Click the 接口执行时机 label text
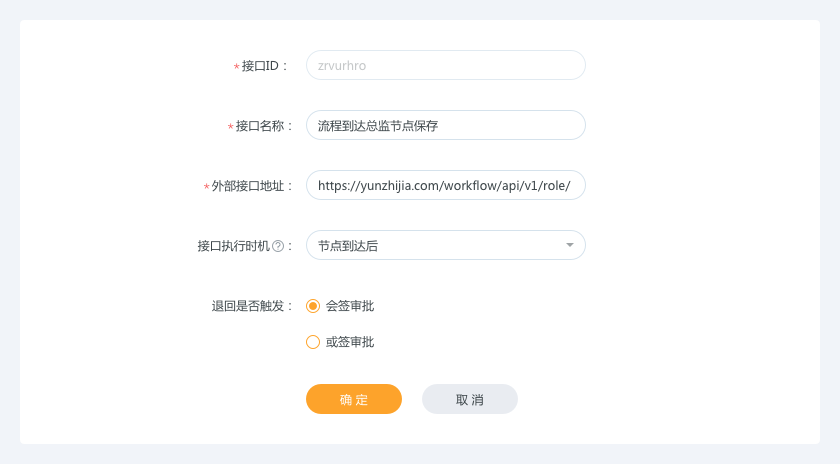Viewport: 840px width, 464px height. pyautogui.click(x=234, y=246)
